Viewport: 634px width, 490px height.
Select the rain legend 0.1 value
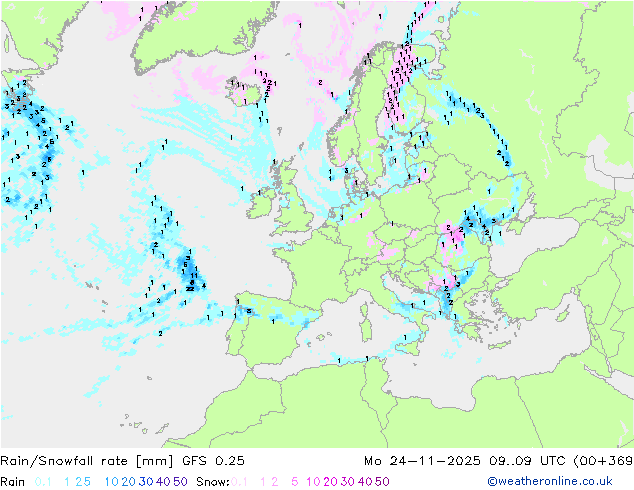point(43,482)
